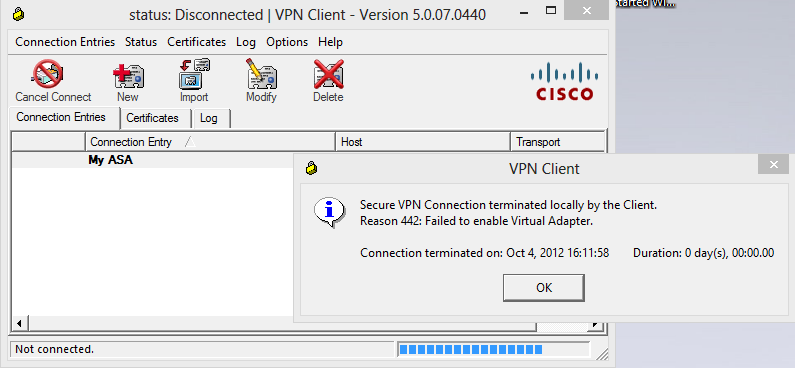This screenshot has width=795, height=368.
Task: Click OK in the VPN Client dialog
Action: point(544,287)
